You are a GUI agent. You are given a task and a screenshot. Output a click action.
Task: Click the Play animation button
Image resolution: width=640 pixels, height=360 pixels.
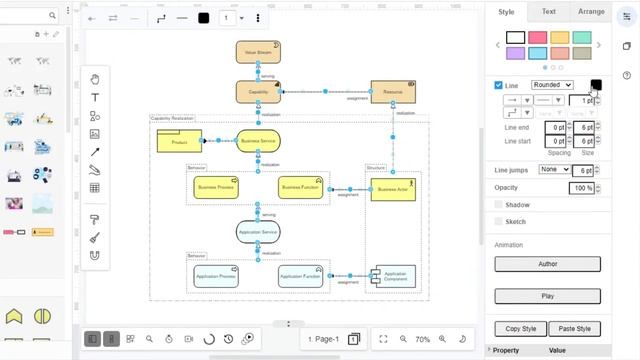pos(547,296)
